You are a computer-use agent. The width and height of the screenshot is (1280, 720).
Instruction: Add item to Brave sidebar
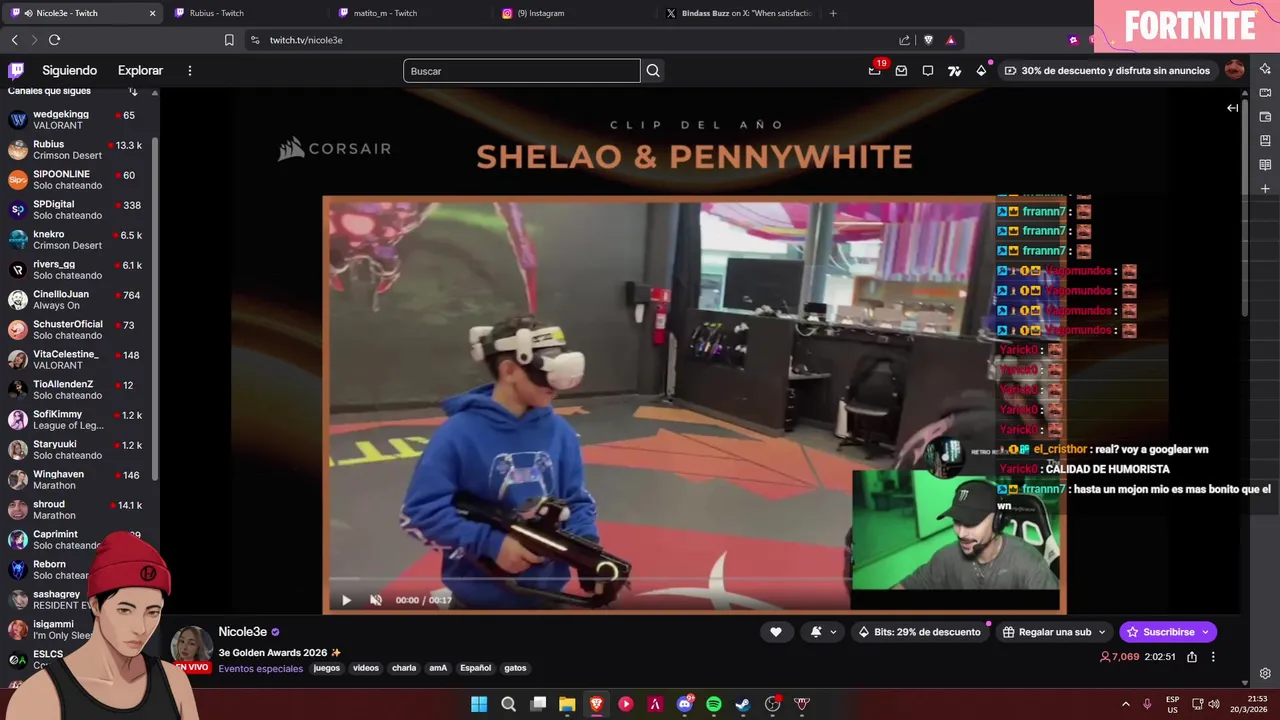(x=1265, y=189)
